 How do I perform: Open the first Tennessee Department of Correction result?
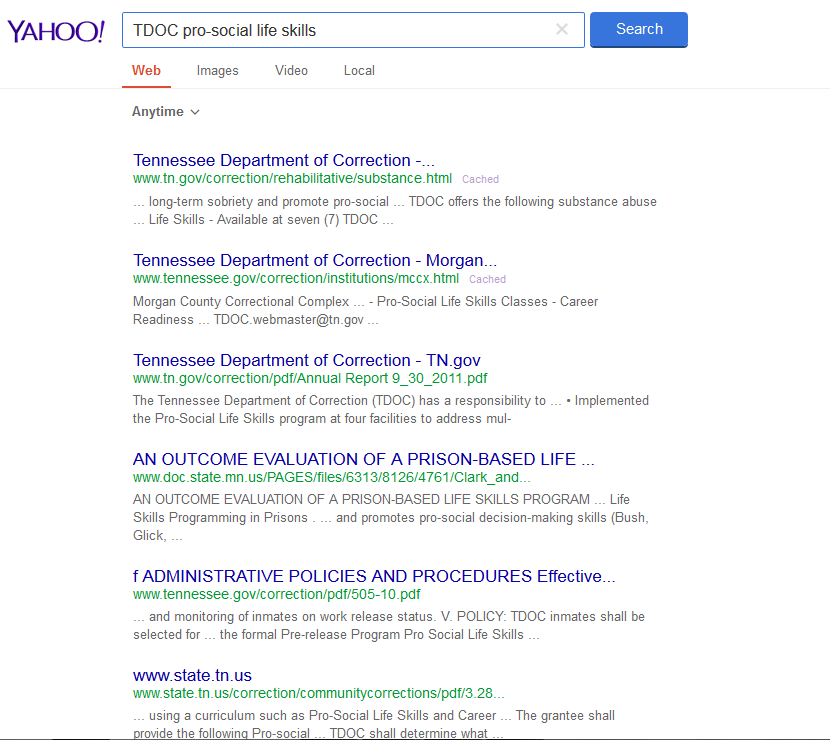coord(284,160)
